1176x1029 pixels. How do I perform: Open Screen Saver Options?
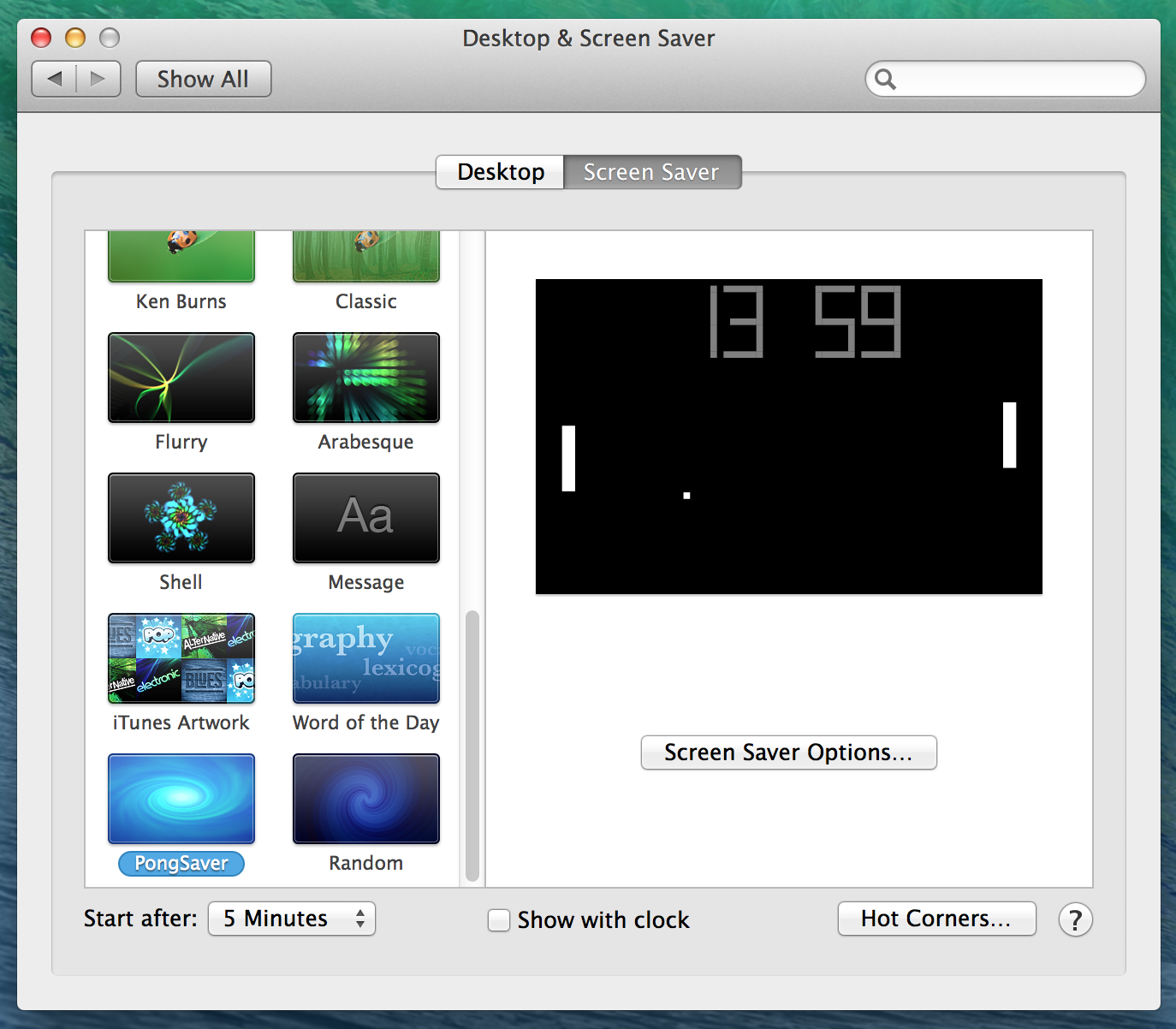(788, 752)
